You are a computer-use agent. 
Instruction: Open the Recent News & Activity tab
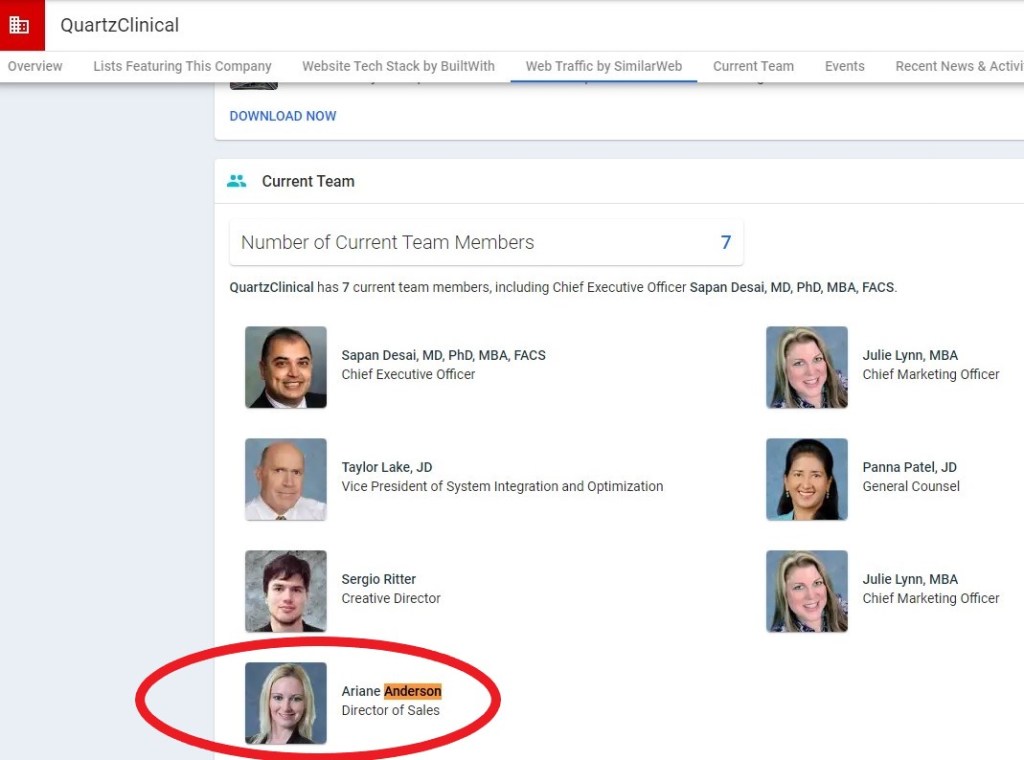958,66
